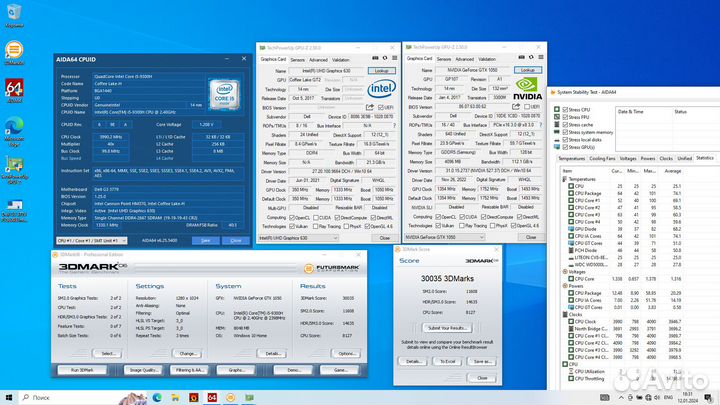Click Run 3DMark button
The width and height of the screenshot is (720, 405).
click(82, 370)
